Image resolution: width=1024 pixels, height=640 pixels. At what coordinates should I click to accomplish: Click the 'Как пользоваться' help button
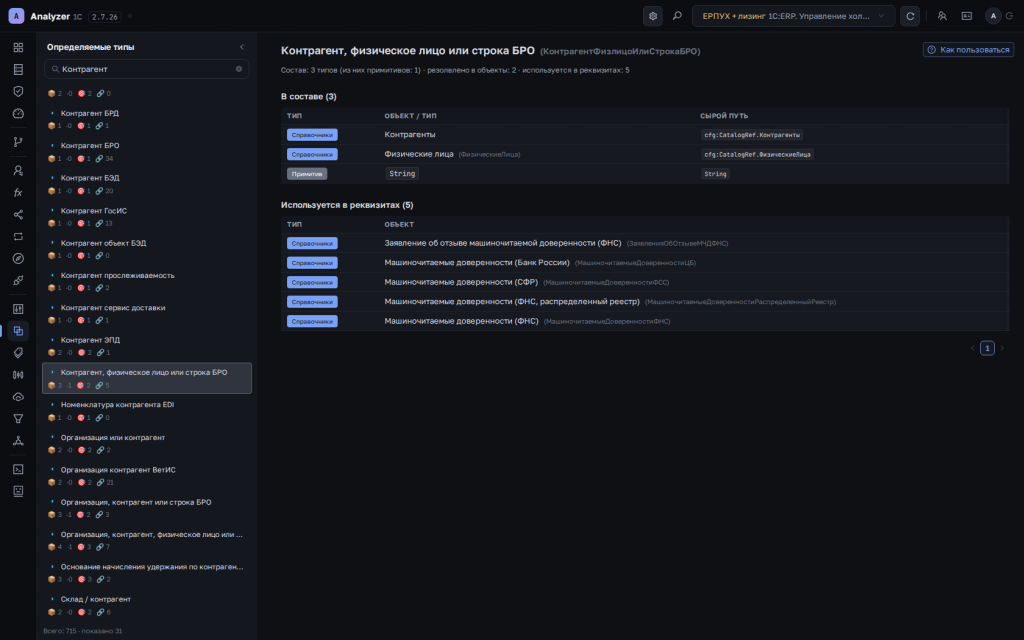[x=968, y=50]
